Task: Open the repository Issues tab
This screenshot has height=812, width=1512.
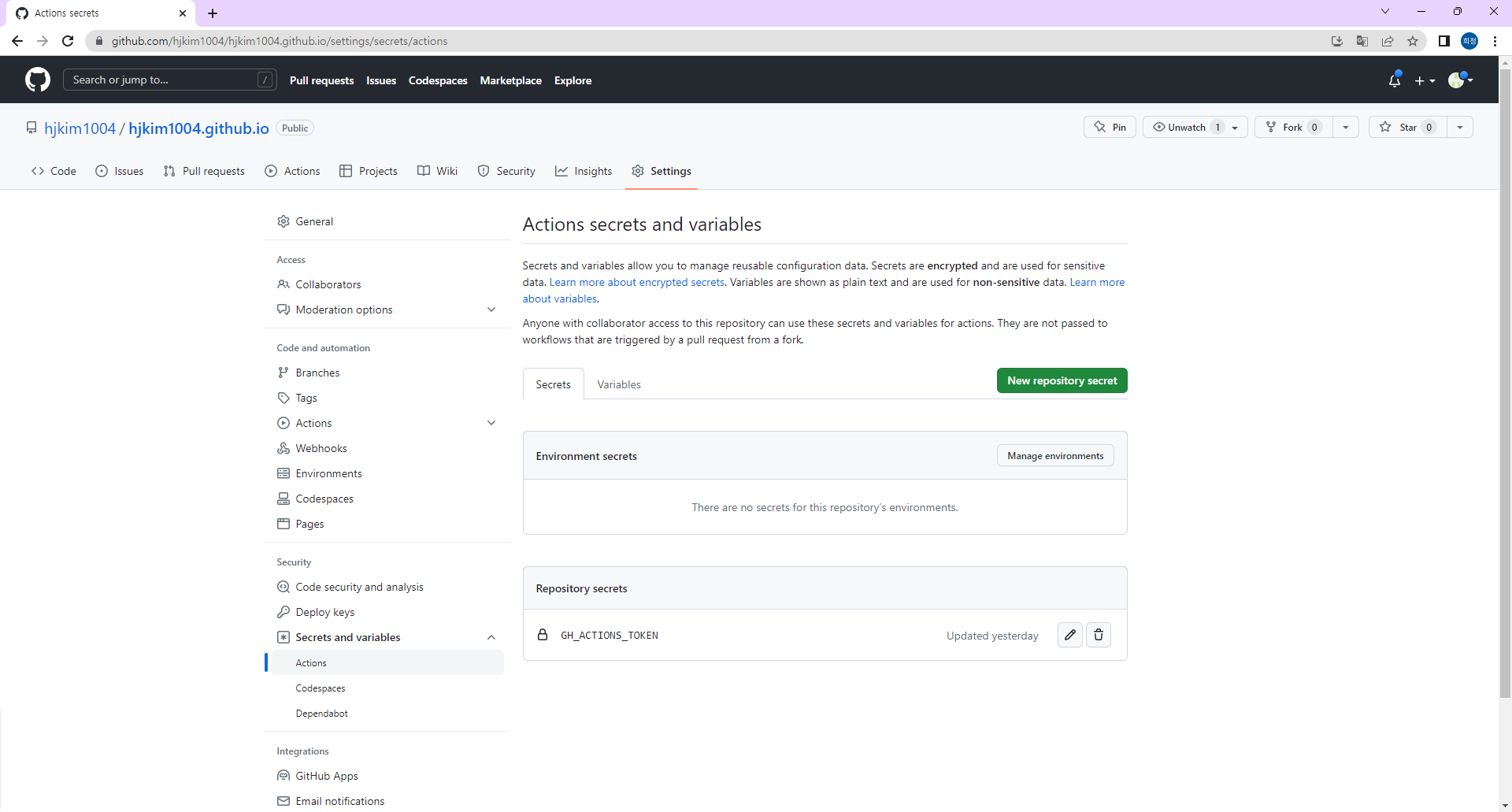Action: coord(120,171)
